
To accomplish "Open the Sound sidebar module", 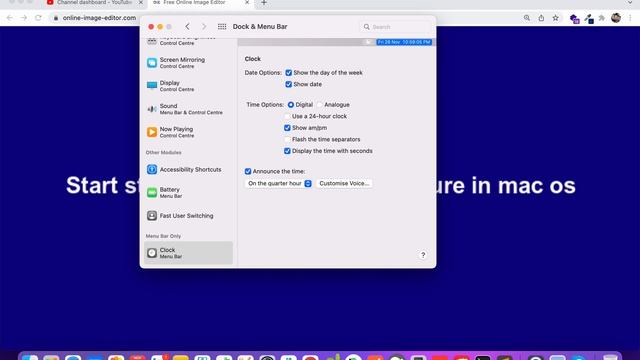I will (x=188, y=109).
